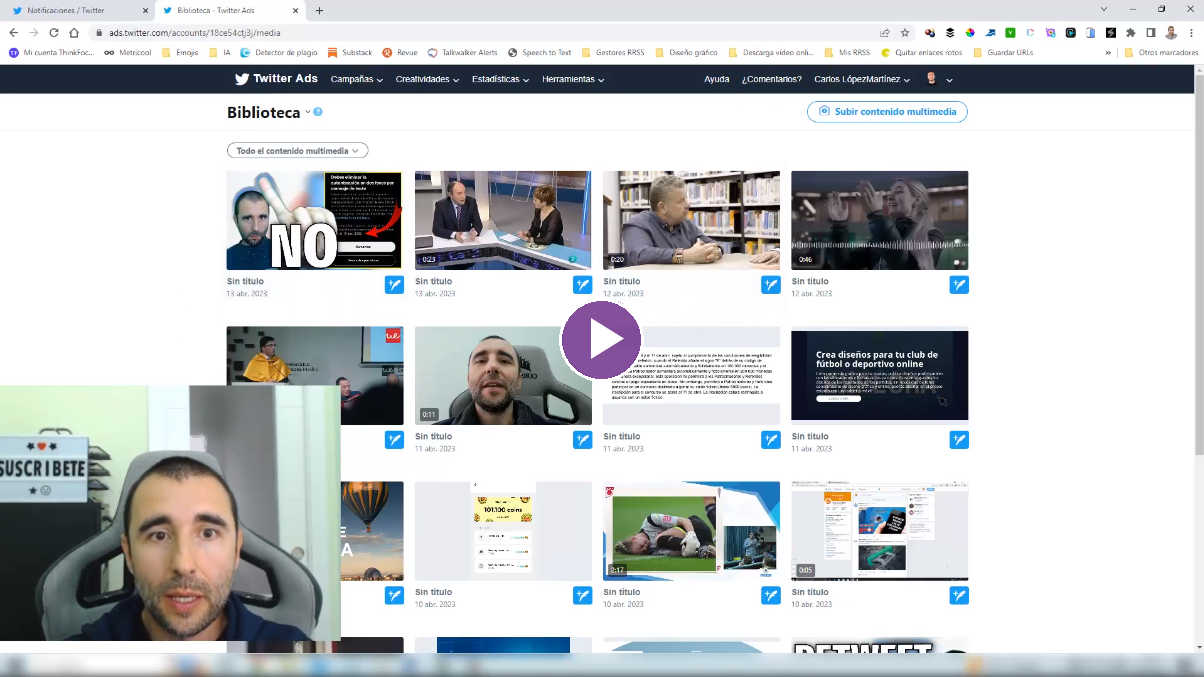
Task: Expand the Estadísticas menu
Action: [500, 79]
